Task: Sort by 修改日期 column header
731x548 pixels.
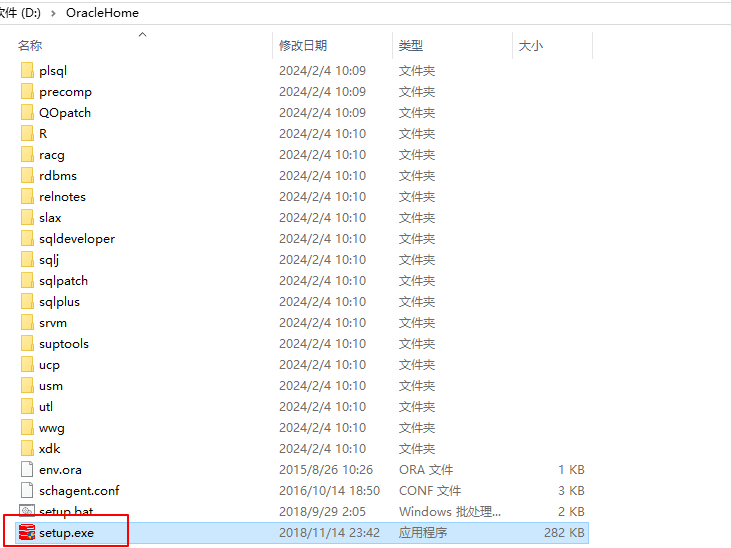Action: [x=303, y=45]
